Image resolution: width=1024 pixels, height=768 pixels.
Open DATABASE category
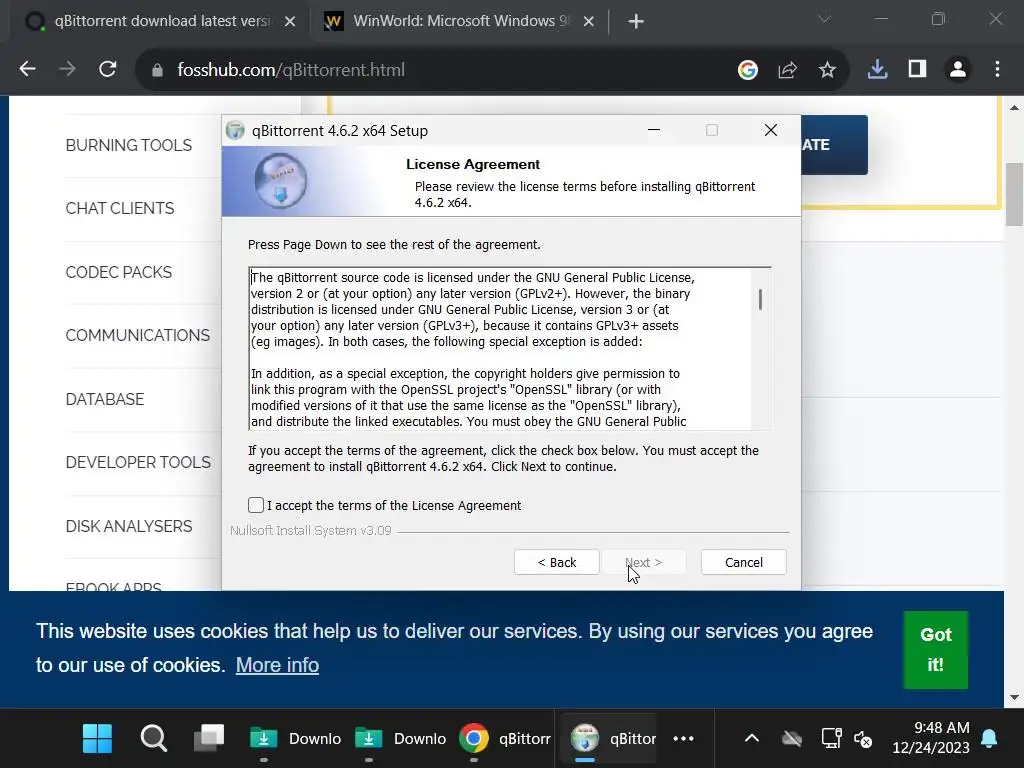click(x=104, y=399)
